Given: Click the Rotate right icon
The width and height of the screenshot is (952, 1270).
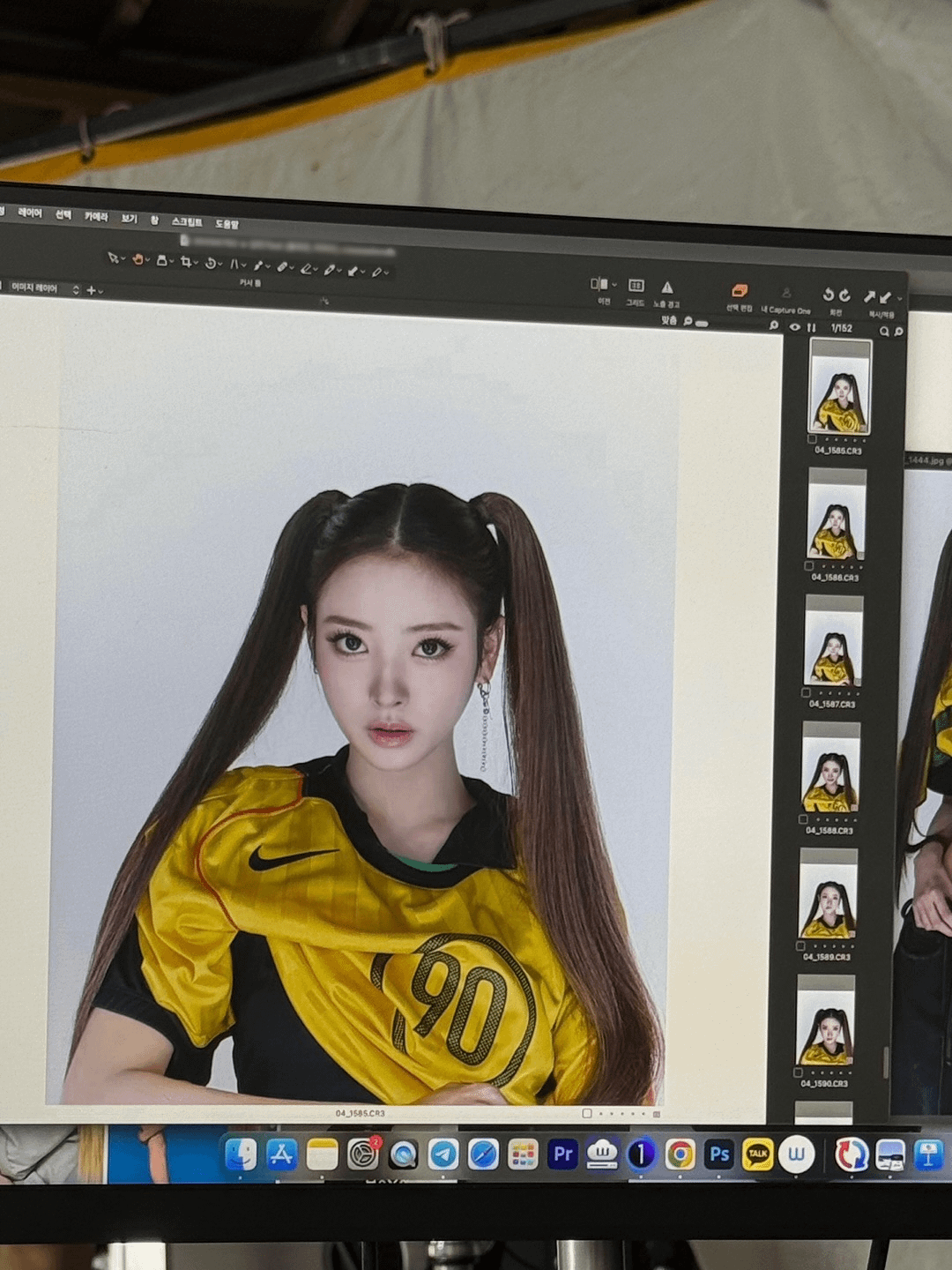Looking at the screenshot, I should 844,295.
